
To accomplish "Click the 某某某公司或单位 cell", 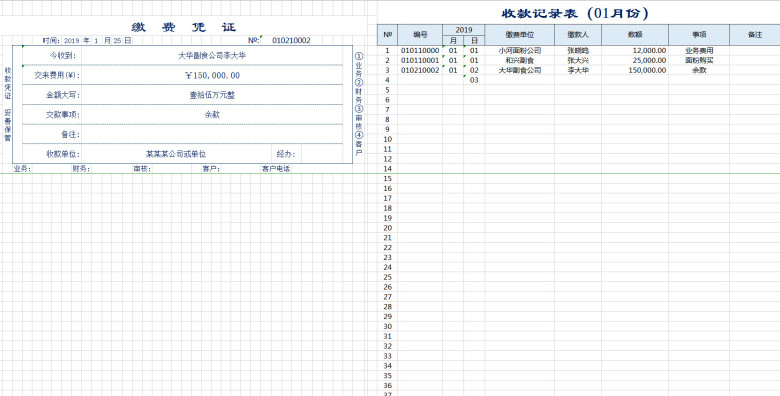I will click(x=176, y=154).
